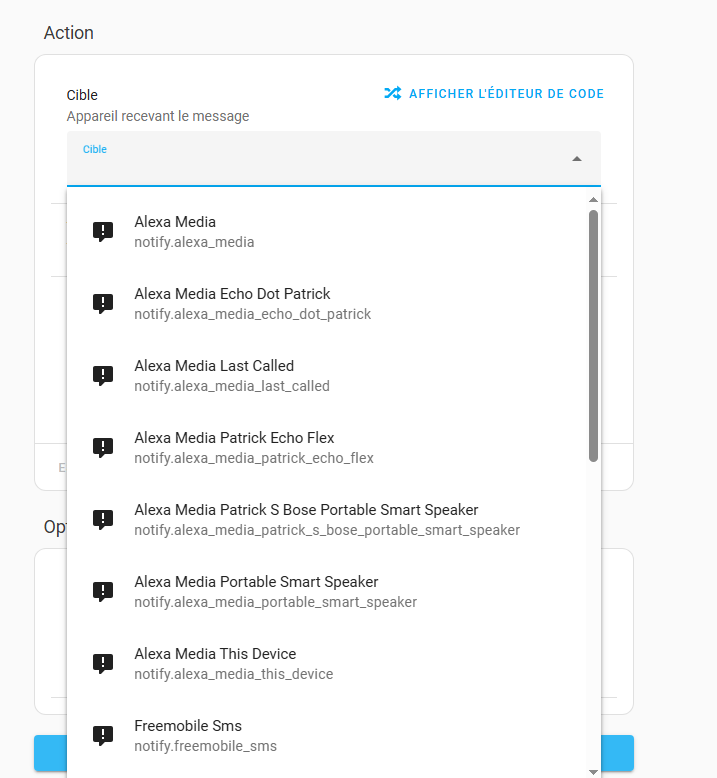This screenshot has height=778, width=717.
Task: Click the notify icon for Alexa Media Last Called
Action: (103, 375)
